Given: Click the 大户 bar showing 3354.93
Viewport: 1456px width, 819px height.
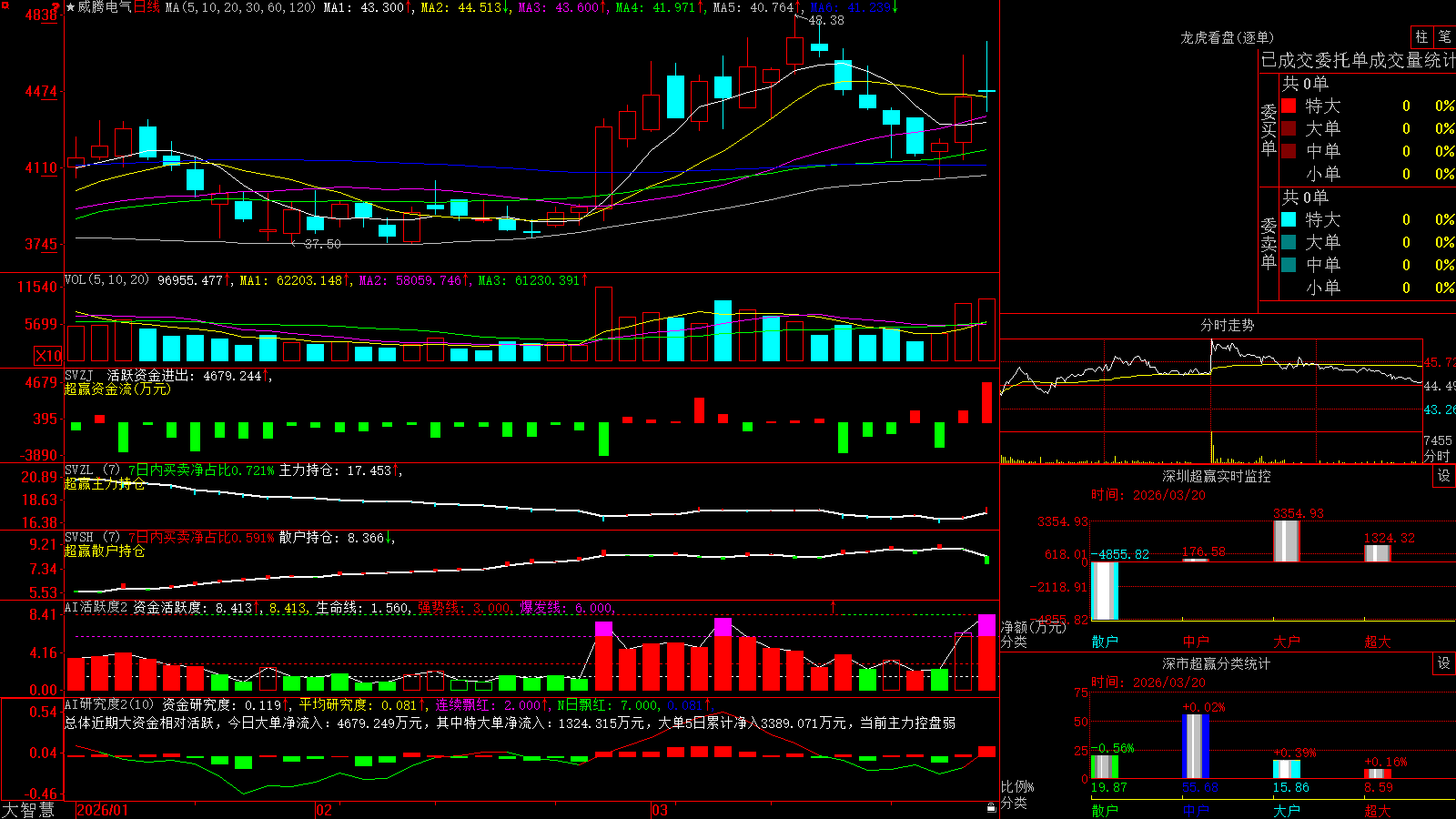Looking at the screenshot, I should pos(1287,541).
